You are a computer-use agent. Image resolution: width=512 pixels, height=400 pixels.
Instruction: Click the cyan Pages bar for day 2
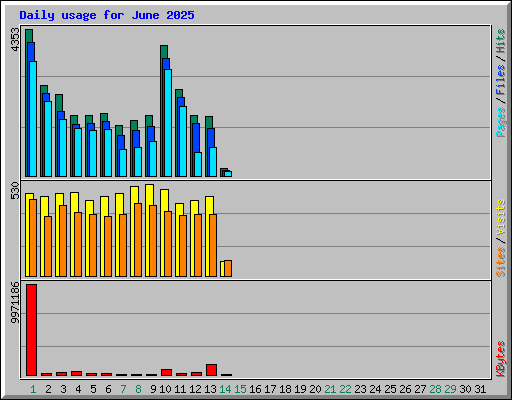click(x=48, y=139)
